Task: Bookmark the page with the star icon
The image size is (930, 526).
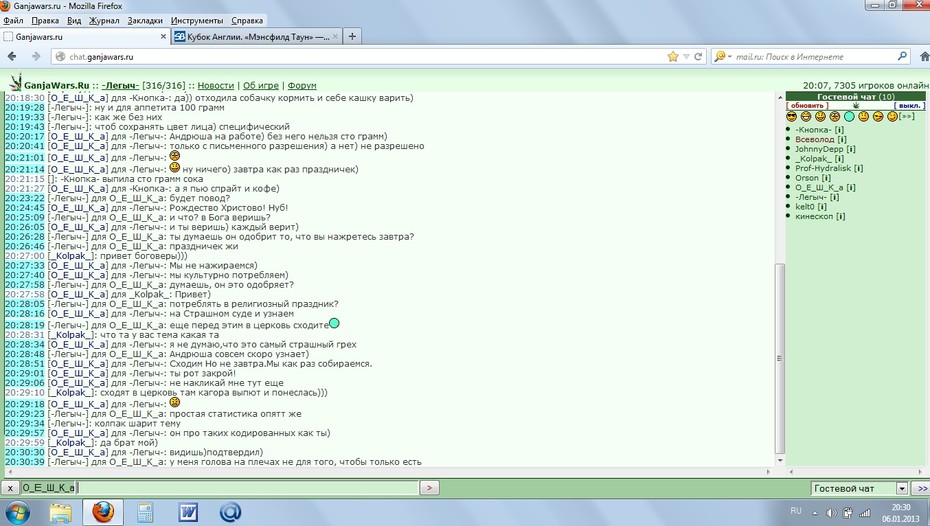Action: tap(673, 56)
